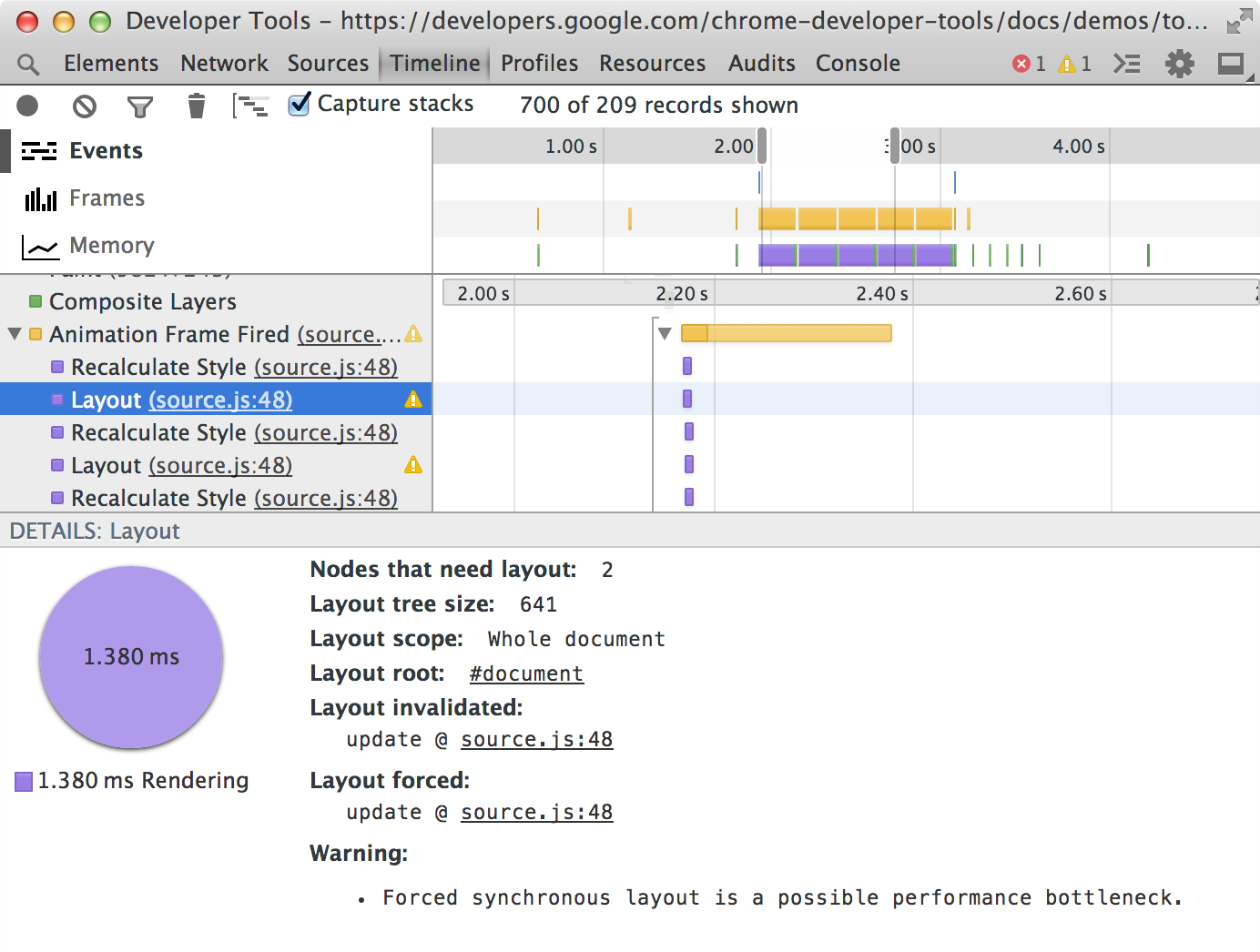The height and width of the screenshot is (952, 1260).
Task: Click the dock window layout icon
Action: 1231,64
